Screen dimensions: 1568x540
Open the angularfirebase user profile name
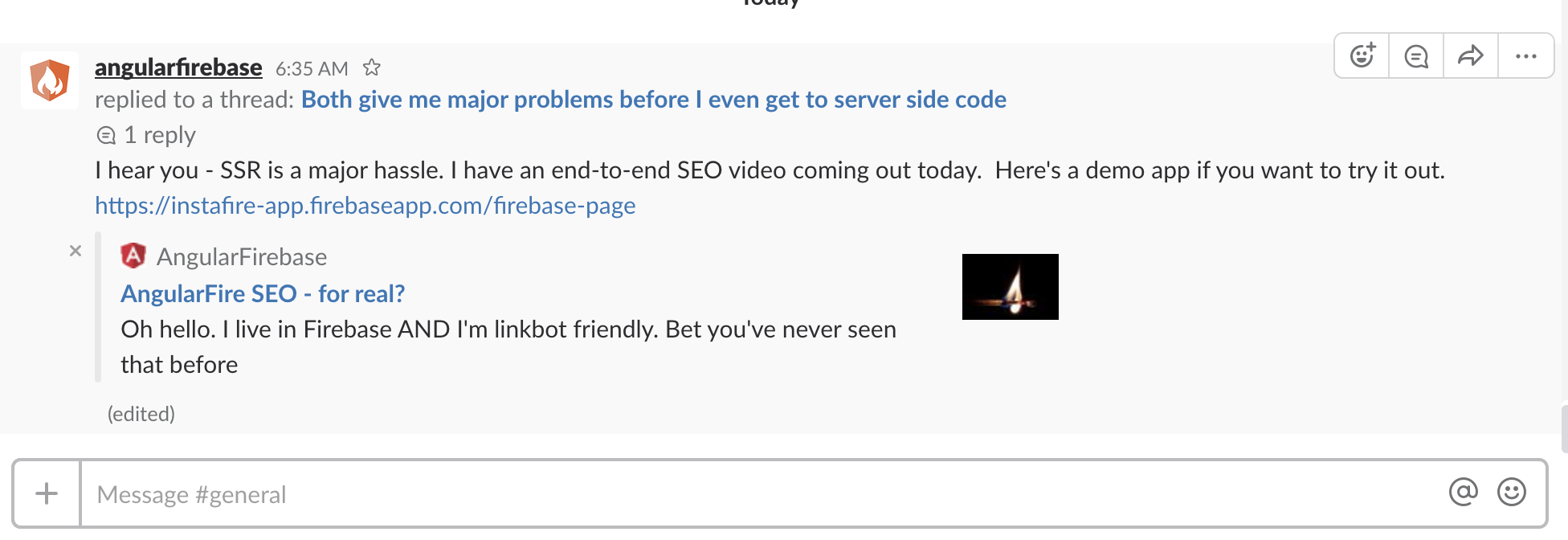click(x=178, y=67)
